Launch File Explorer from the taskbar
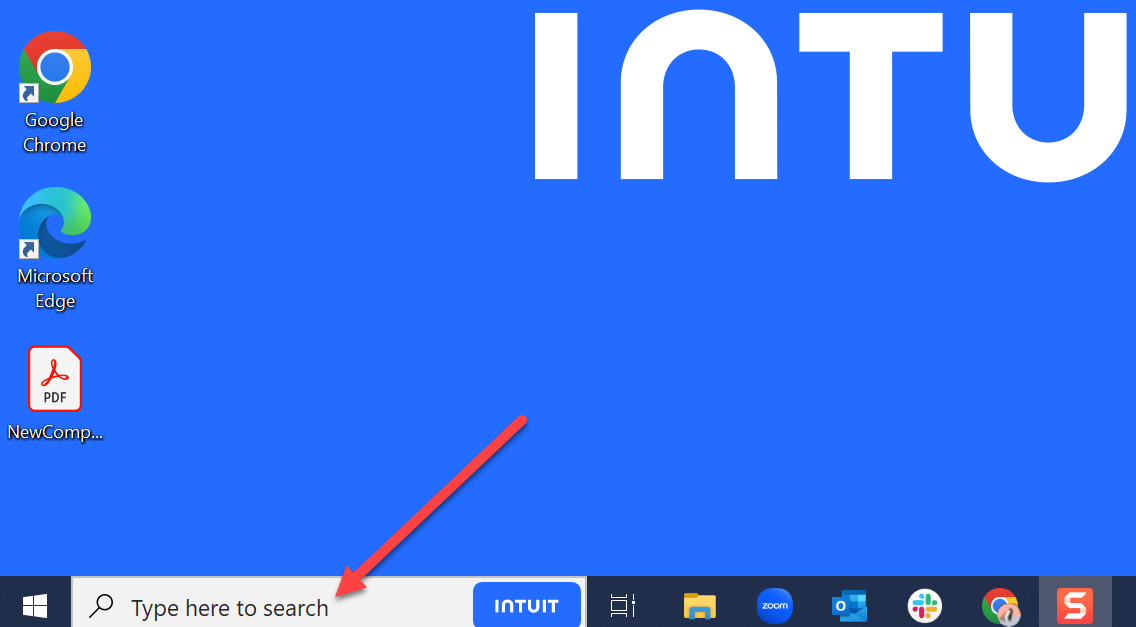This screenshot has height=627, width=1136. click(x=699, y=605)
